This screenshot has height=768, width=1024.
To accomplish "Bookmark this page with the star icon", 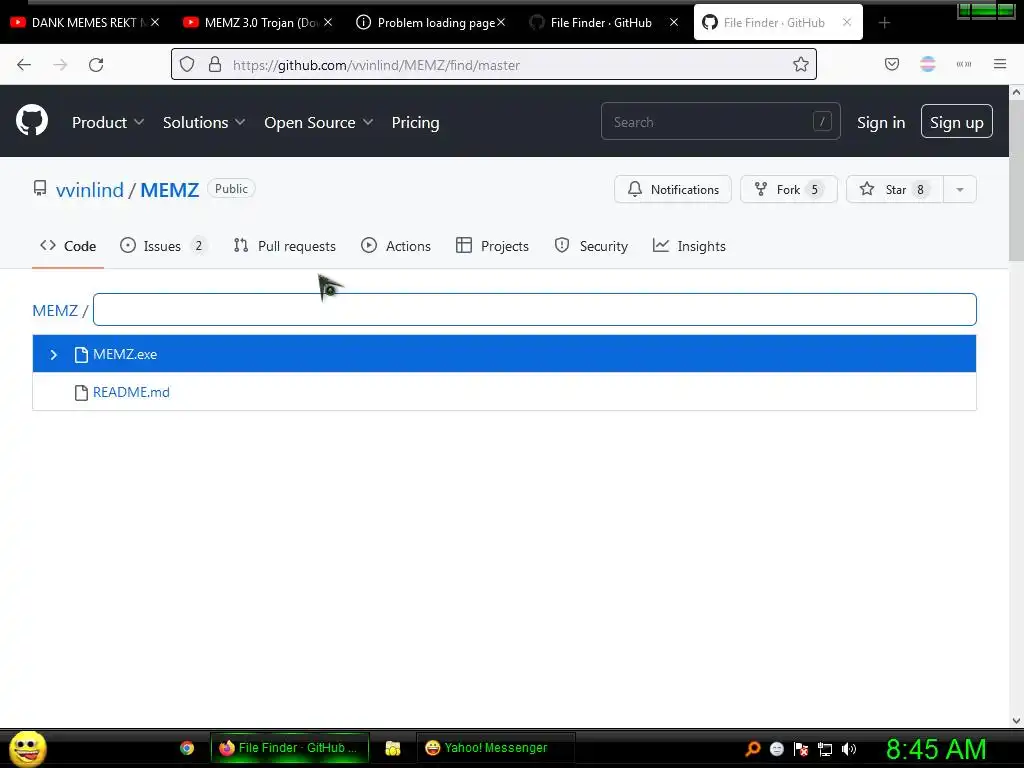I will [801, 64].
